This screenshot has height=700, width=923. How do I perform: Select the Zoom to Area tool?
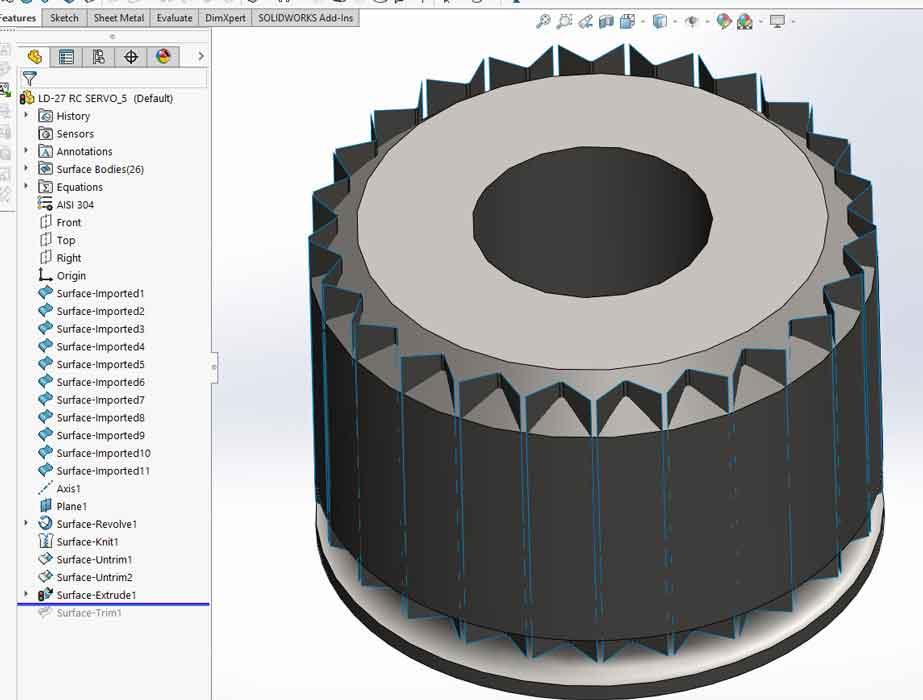[564, 22]
